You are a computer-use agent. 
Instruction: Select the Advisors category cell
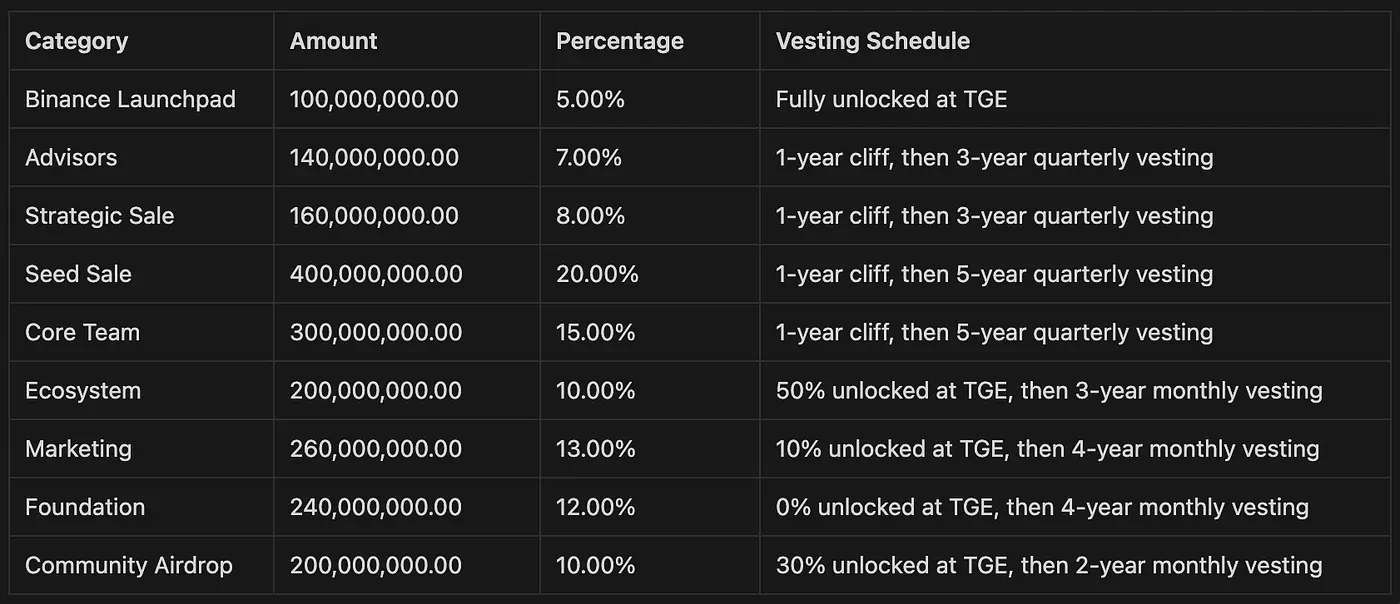[71, 157]
